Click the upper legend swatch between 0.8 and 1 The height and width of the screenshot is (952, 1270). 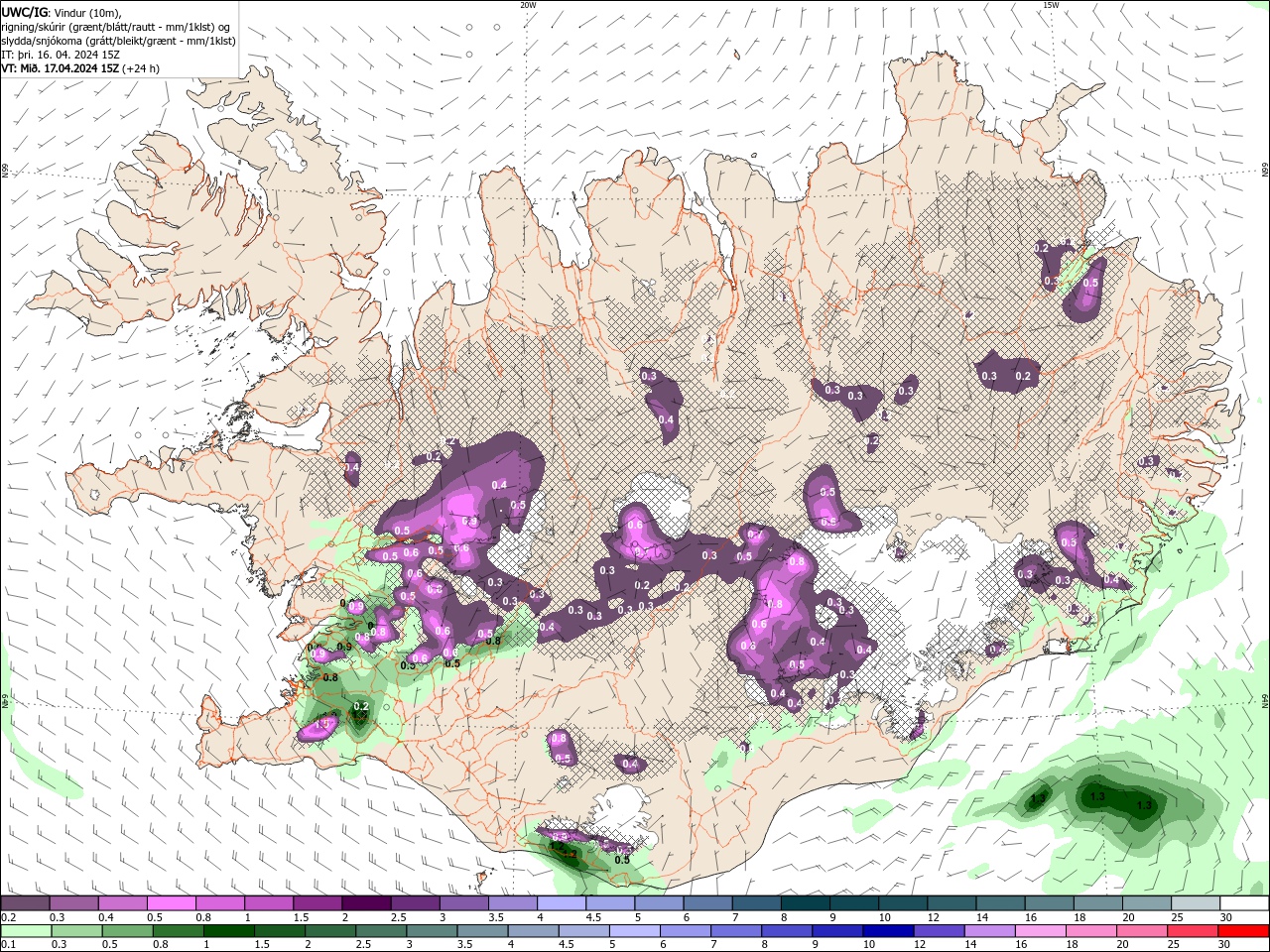(x=219, y=903)
